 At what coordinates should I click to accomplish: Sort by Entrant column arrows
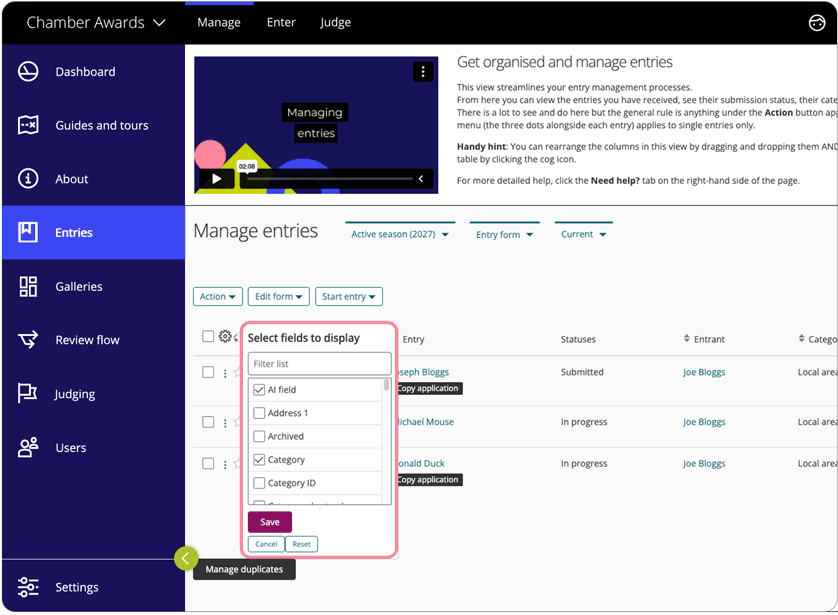687,339
